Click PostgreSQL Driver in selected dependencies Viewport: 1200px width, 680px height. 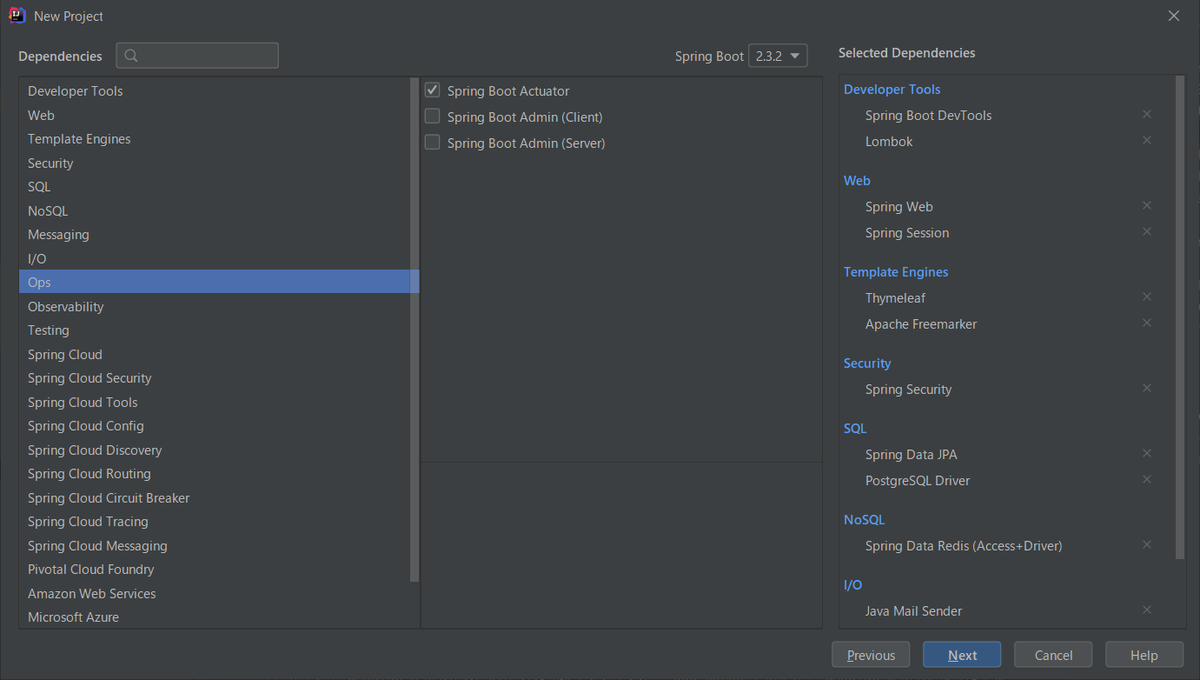(x=918, y=480)
